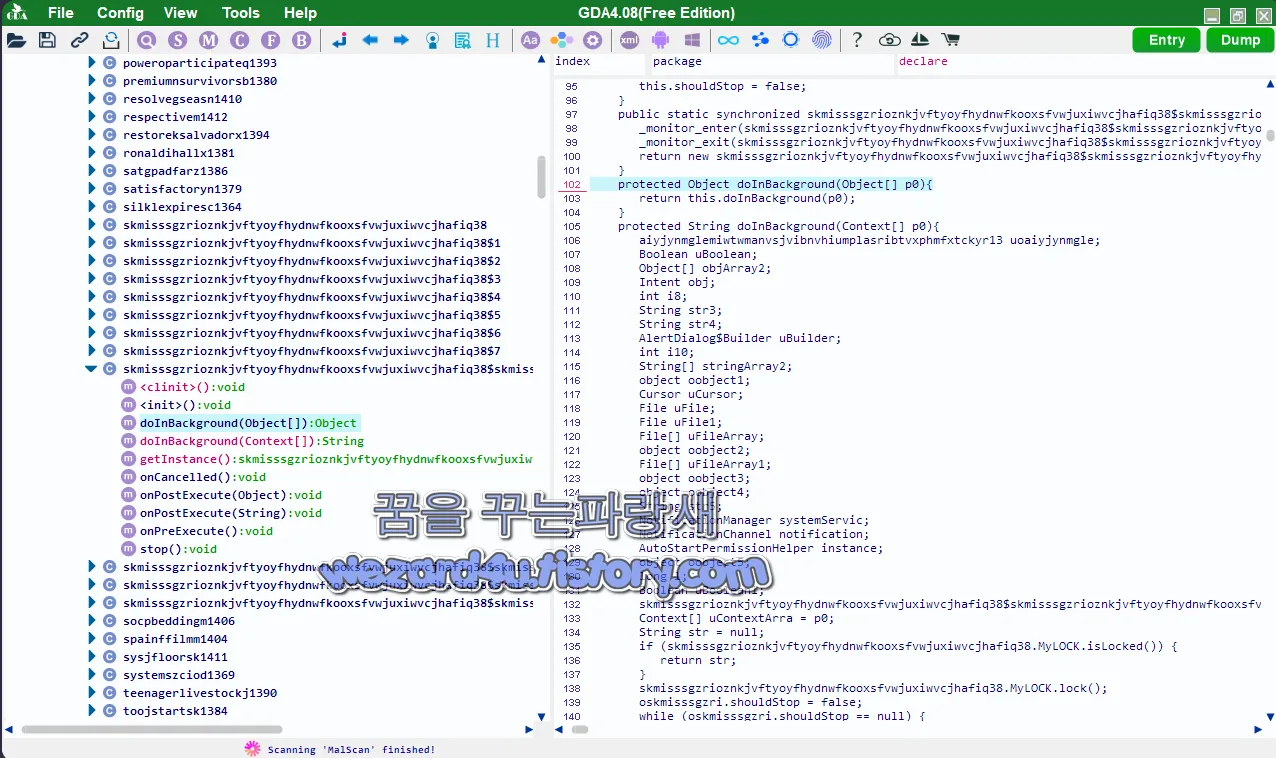This screenshot has height=758, width=1276.
Task: Select the onPostExecute(Object):void method
Action: pyautogui.click(x=231, y=495)
